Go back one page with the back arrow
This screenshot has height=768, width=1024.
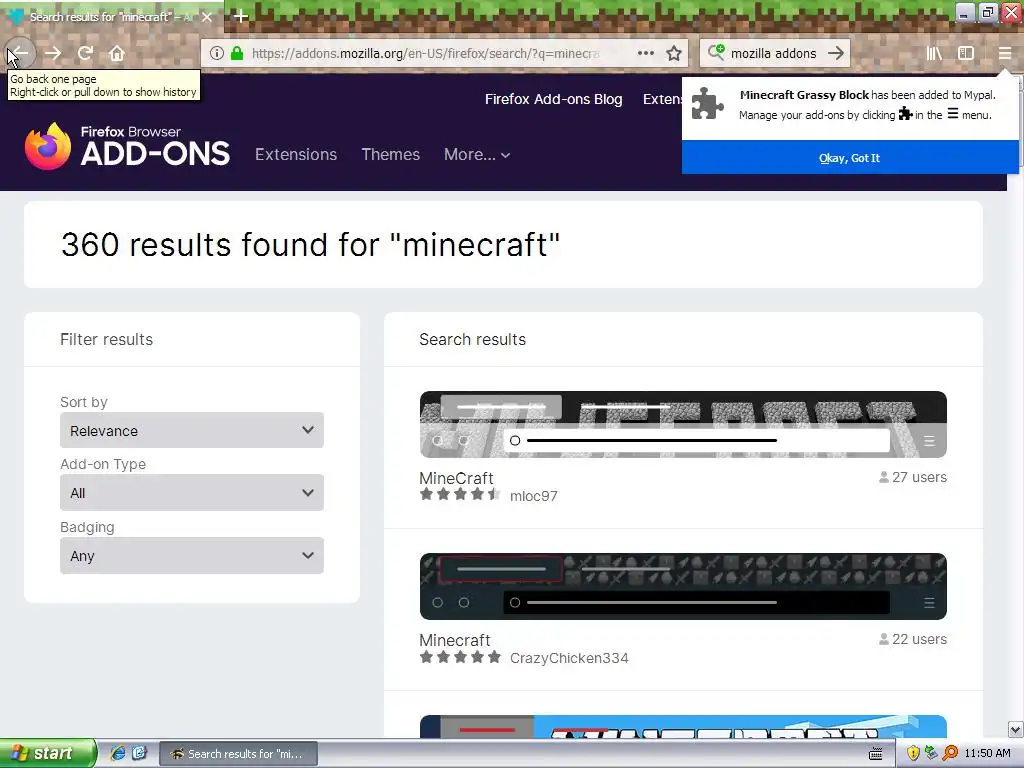point(20,54)
